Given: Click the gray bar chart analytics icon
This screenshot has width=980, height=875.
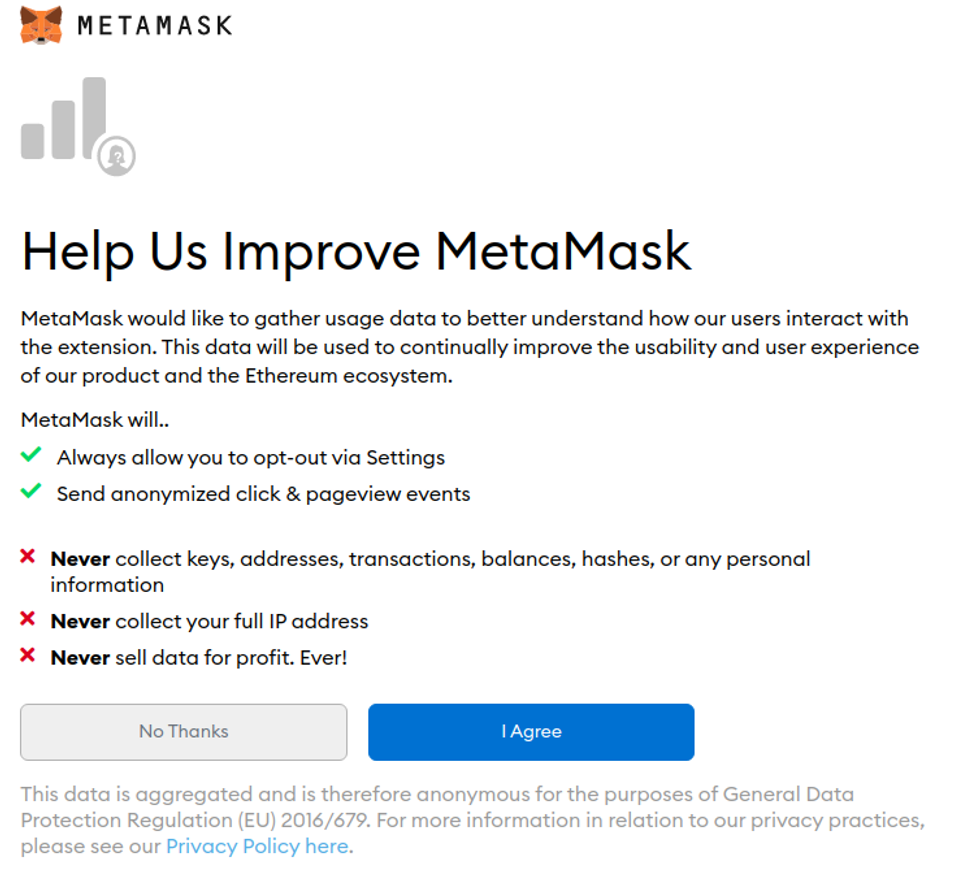Looking at the screenshot, I should 64,120.
